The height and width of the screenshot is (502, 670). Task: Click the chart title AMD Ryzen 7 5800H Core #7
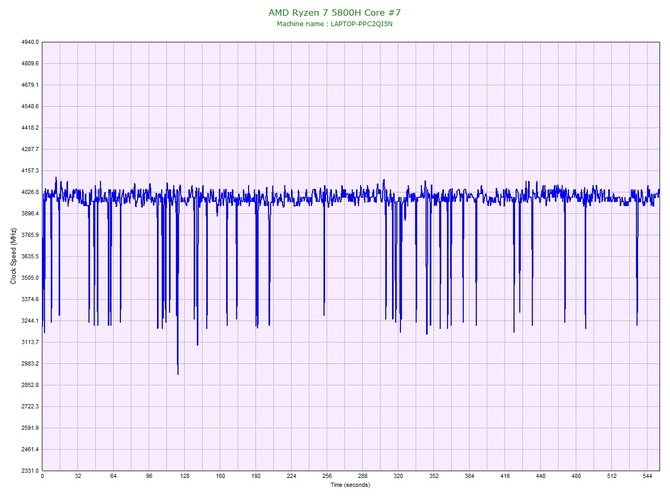pyautogui.click(x=335, y=12)
